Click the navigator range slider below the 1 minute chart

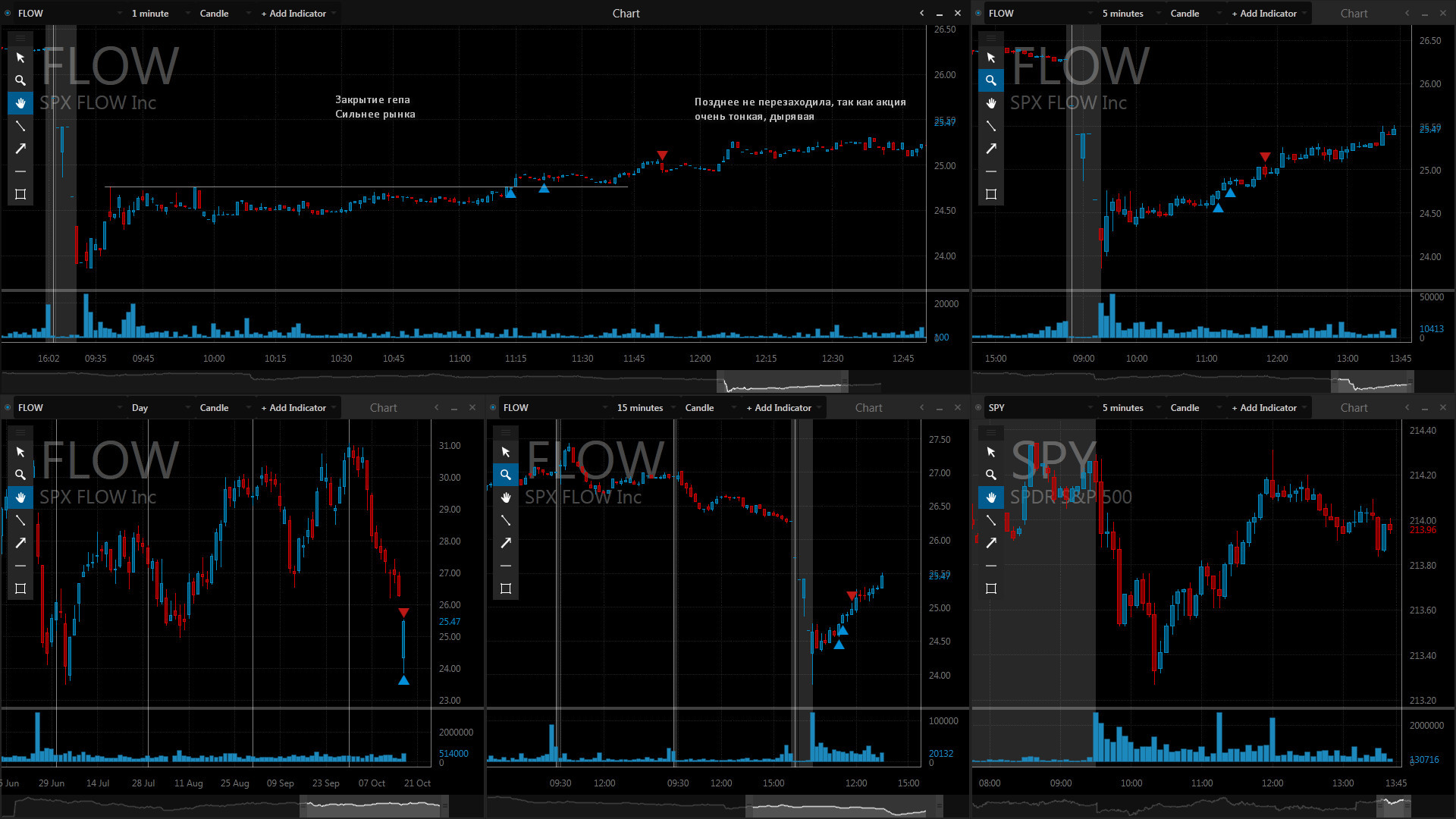pyautogui.click(x=782, y=381)
